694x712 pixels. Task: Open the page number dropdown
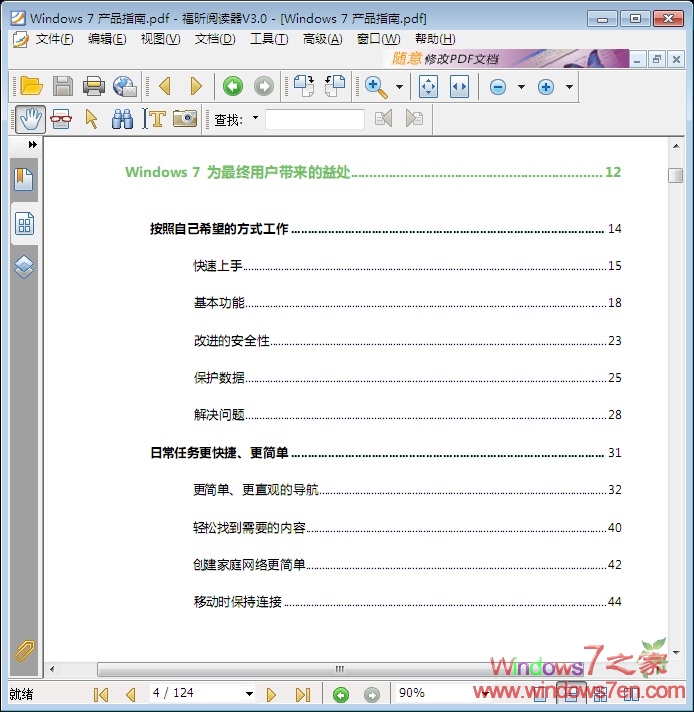pos(249,694)
